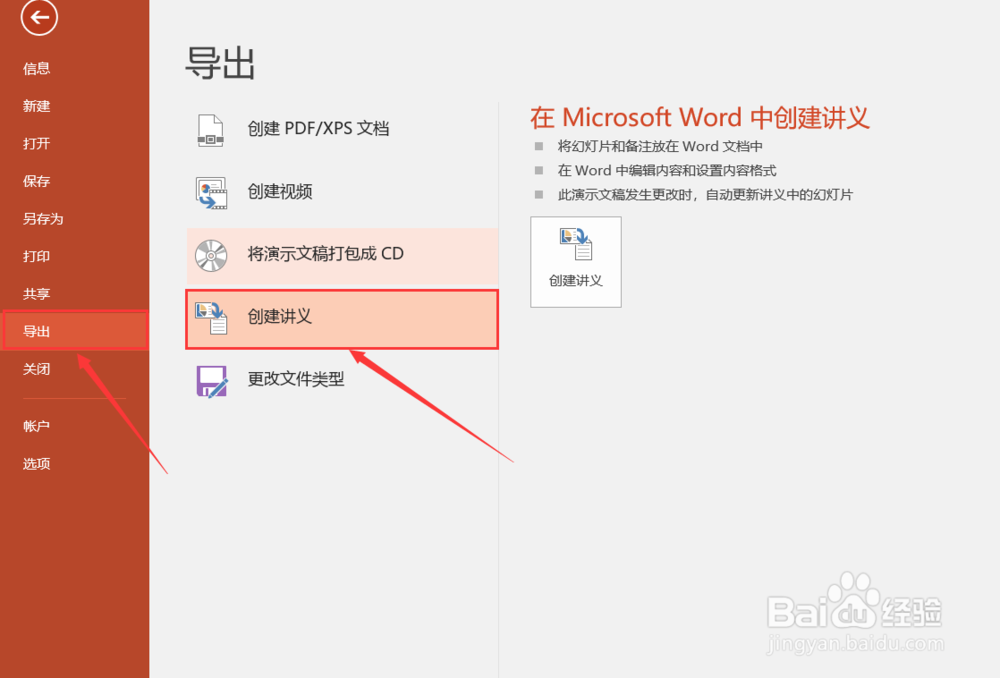Click the PDF/XPS document icon

[210, 130]
